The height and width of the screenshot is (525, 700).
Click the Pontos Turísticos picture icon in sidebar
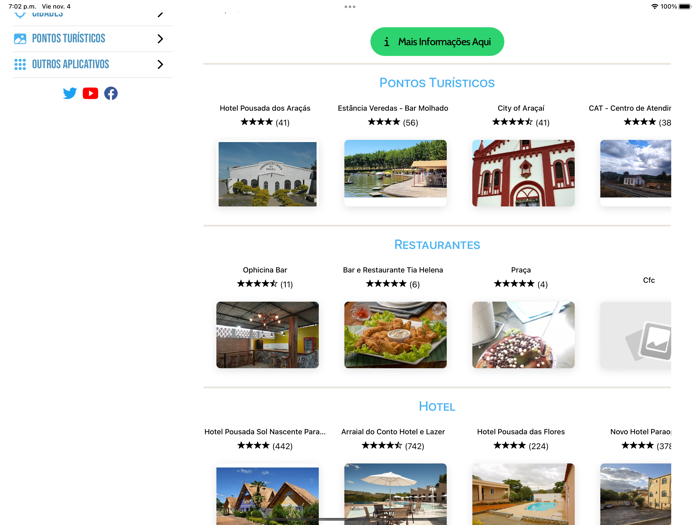(20, 39)
